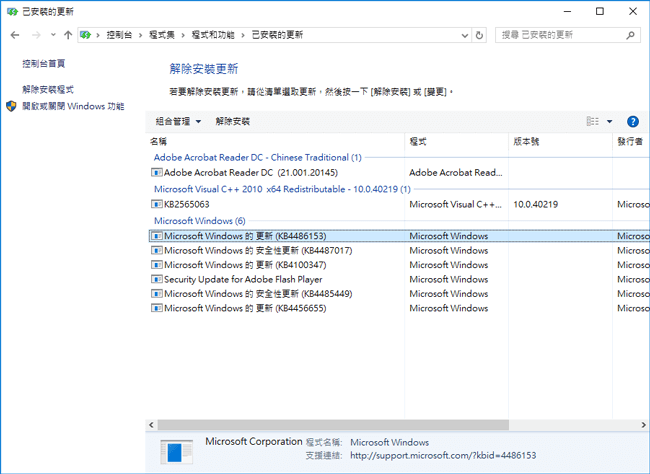Viewport: 650px width, 474px height.
Task: Open 解除安裝程式 link
Action: tap(48, 89)
